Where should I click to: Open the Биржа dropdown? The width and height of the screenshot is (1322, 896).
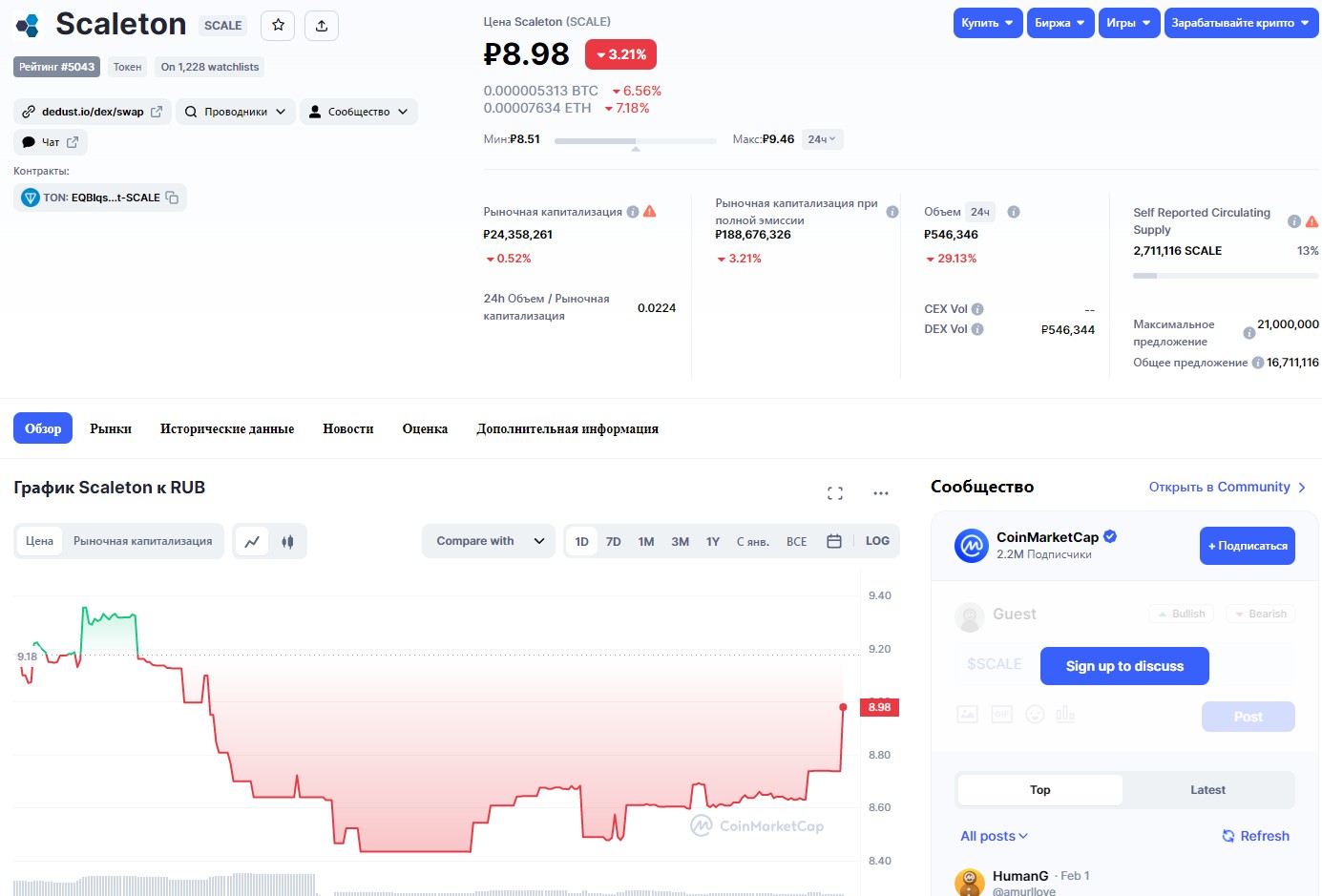[x=1060, y=23]
